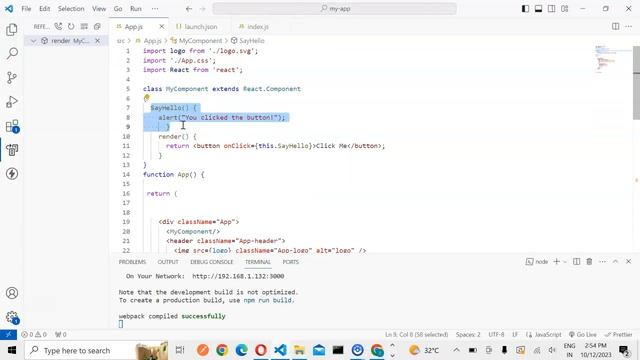Screen dimensions: 640x360
Task: Open the Thunder Client lightning icon
Action: coord(12,174)
